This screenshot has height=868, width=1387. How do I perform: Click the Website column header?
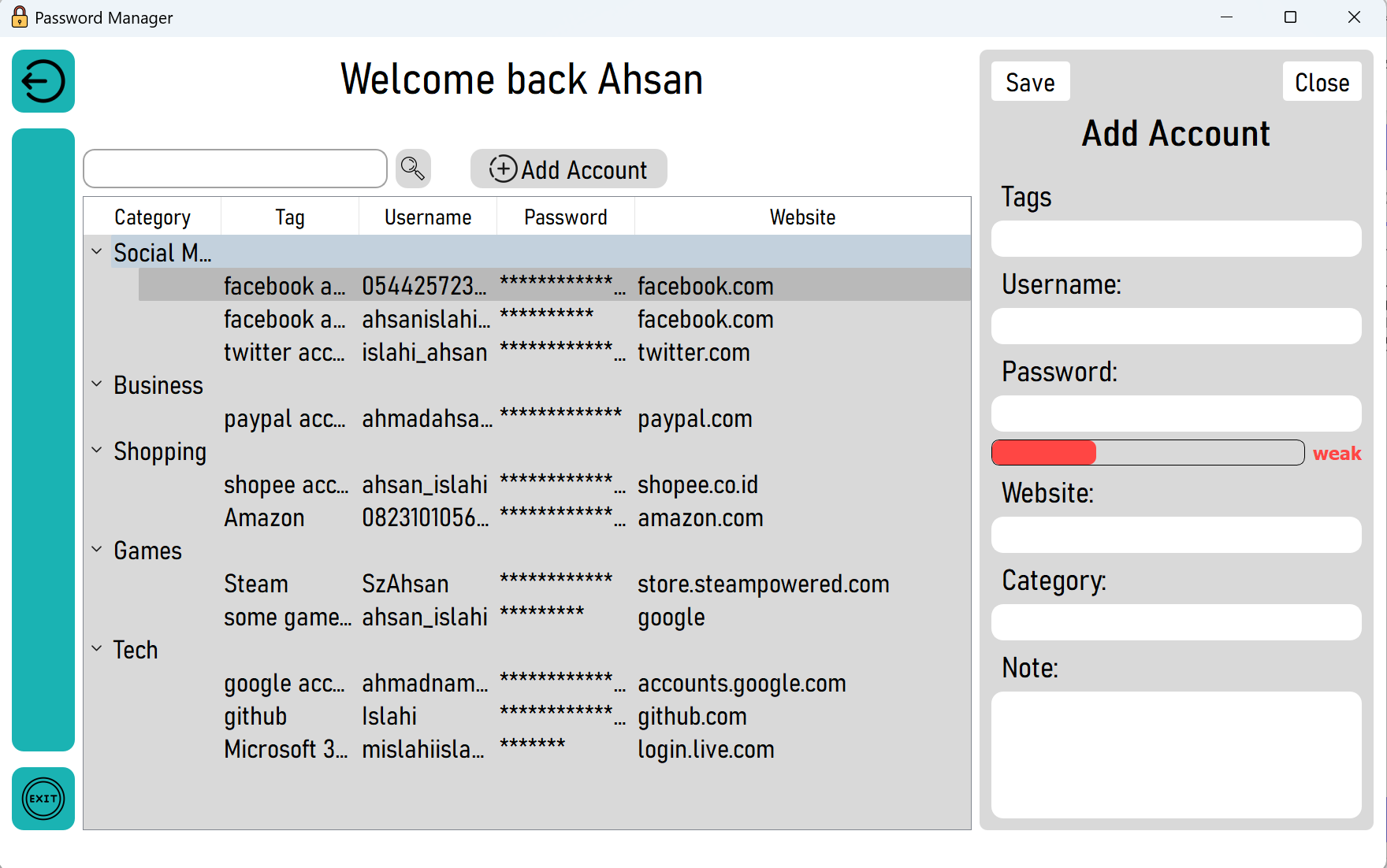pos(802,217)
